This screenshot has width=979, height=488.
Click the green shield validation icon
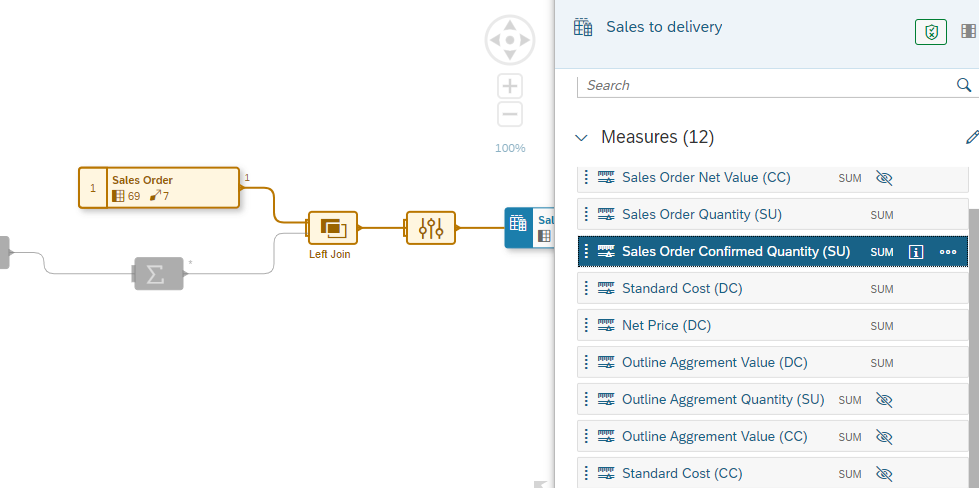click(x=930, y=32)
